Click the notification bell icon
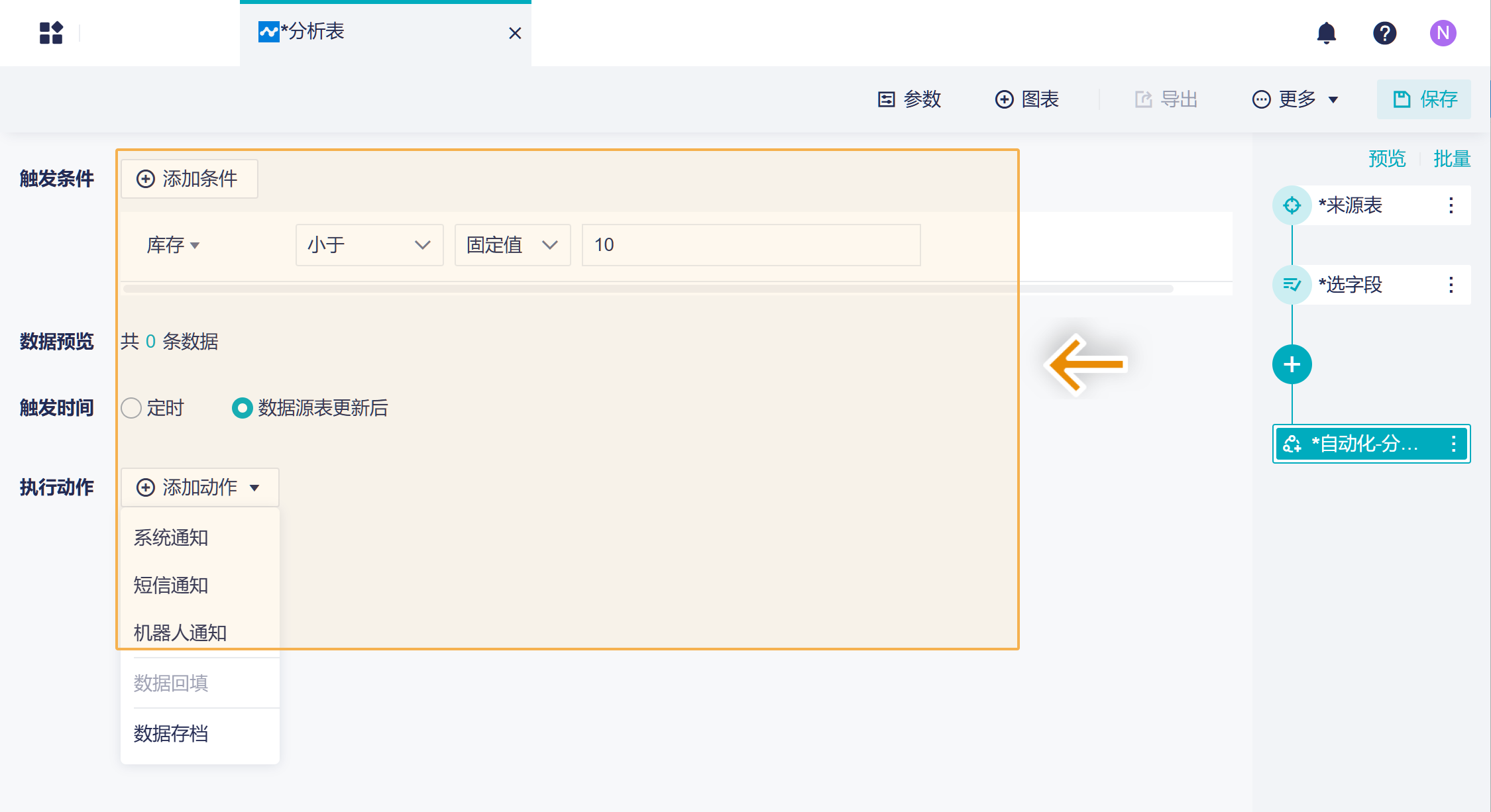The image size is (1491, 812). point(1326,32)
